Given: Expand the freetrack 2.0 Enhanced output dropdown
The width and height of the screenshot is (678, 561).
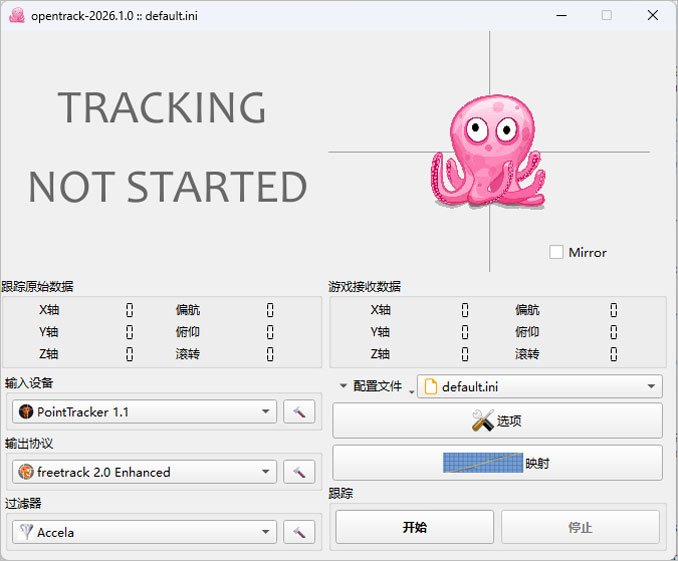Looking at the screenshot, I should pyautogui.click(x=144, y=472).
